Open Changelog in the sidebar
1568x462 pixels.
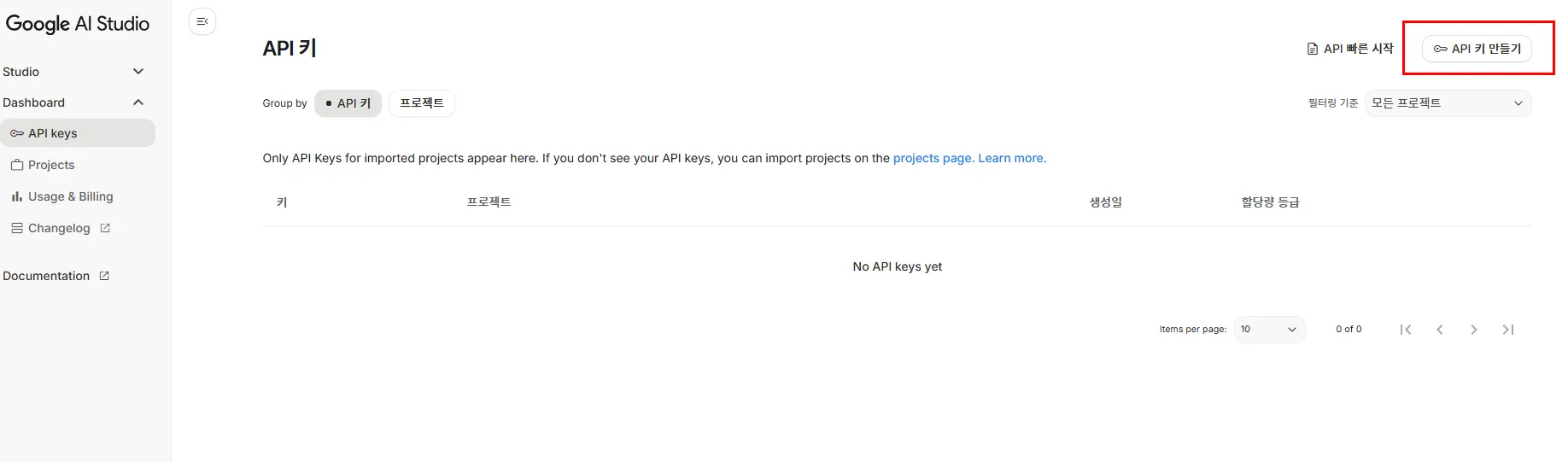(x=59, y=228)
